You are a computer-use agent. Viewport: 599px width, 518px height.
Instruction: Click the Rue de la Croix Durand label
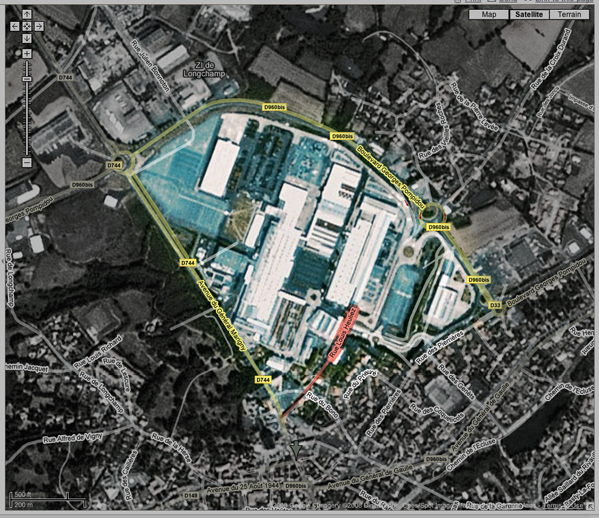pos(550,60)
